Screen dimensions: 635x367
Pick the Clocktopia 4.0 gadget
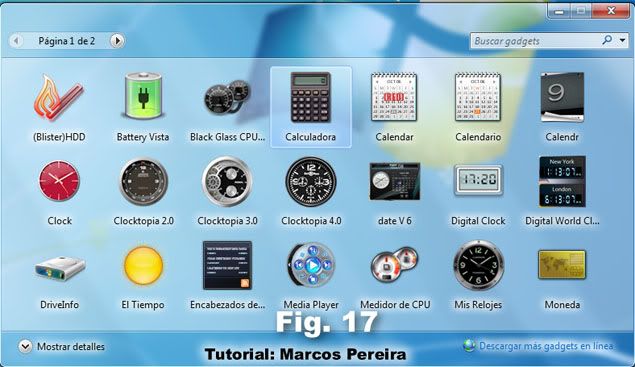pos(311,181)
